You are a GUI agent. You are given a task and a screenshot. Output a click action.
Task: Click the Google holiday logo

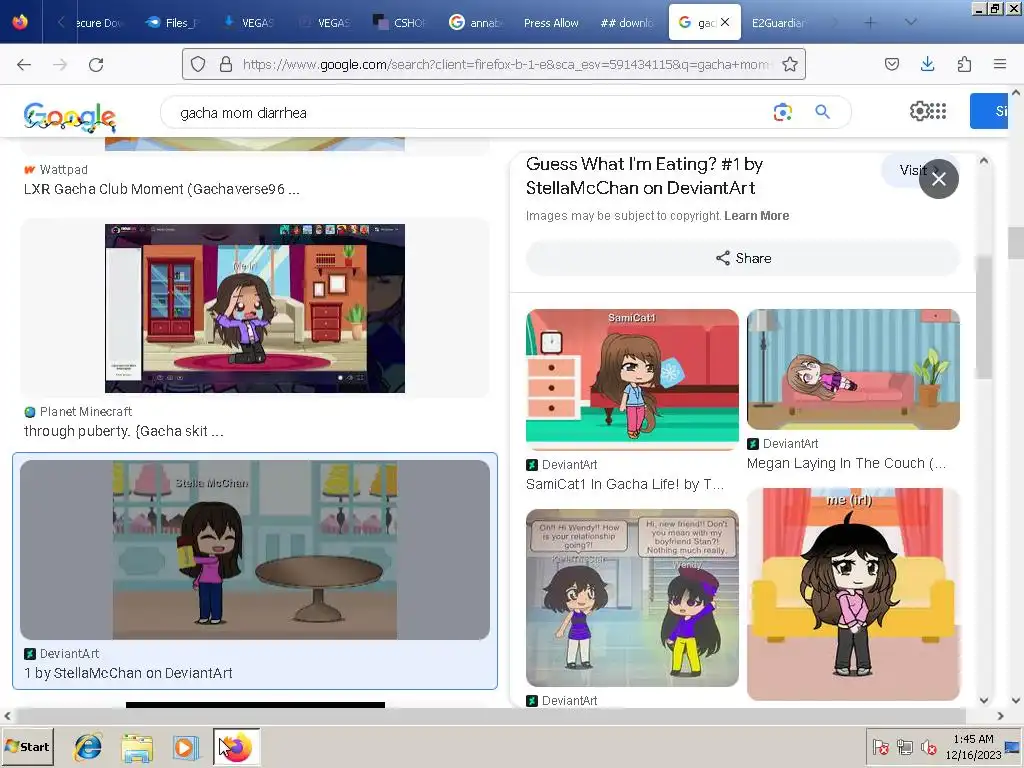coord(70,116)
